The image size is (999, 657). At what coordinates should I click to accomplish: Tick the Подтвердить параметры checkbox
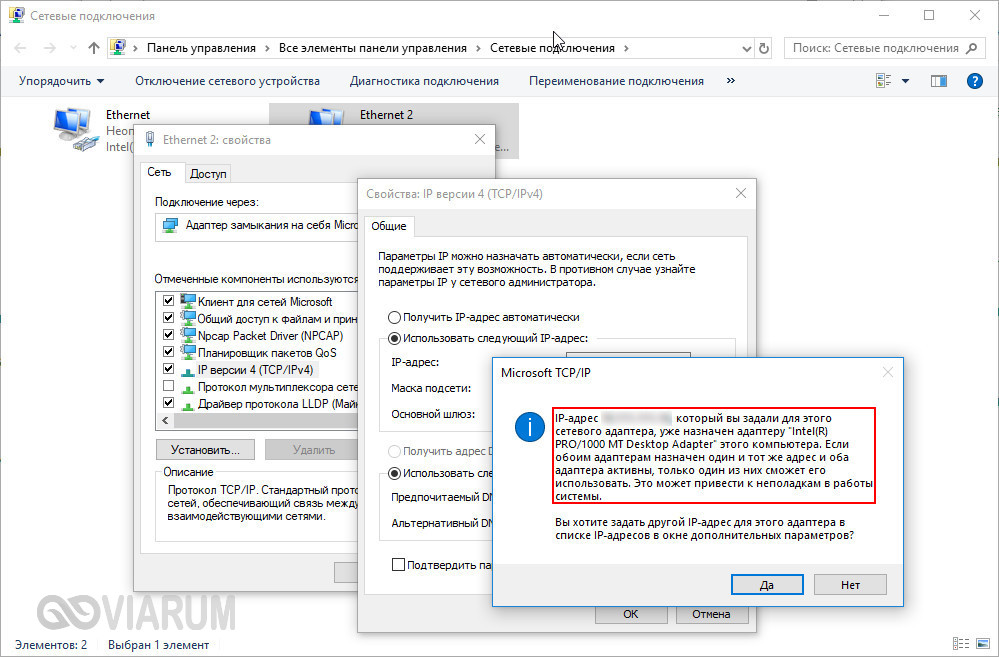coord(398,565)
